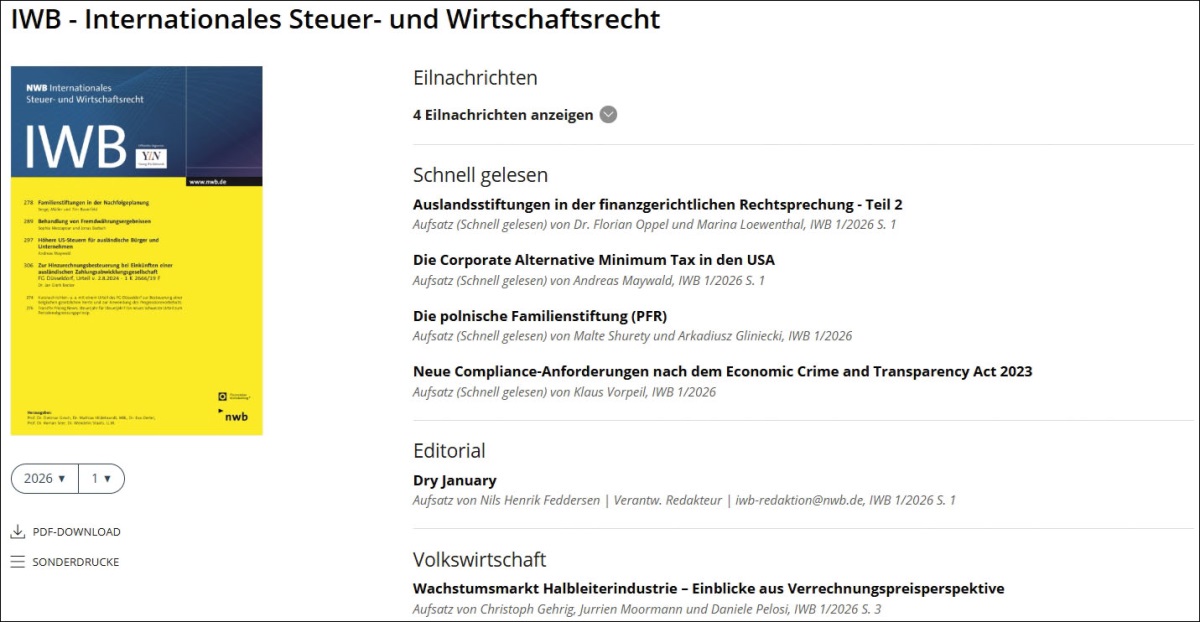Open Wachstumsmarkt Halbleiterindustrie article
The image size is (1200, 622).
[708, 588]
